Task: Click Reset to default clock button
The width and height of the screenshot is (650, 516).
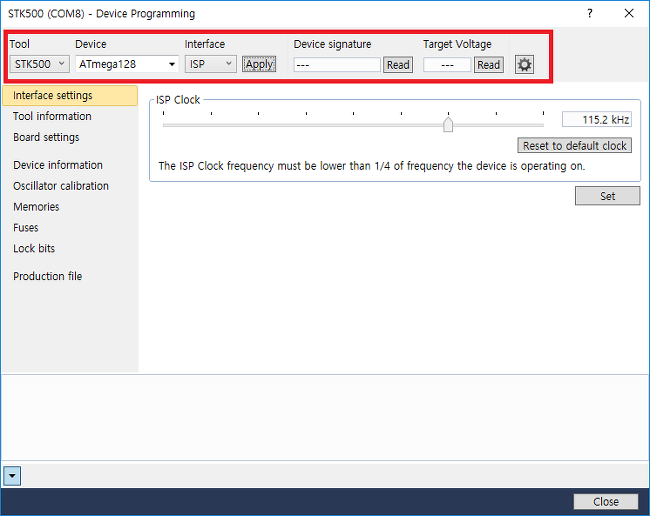Action: coord(575,145)
